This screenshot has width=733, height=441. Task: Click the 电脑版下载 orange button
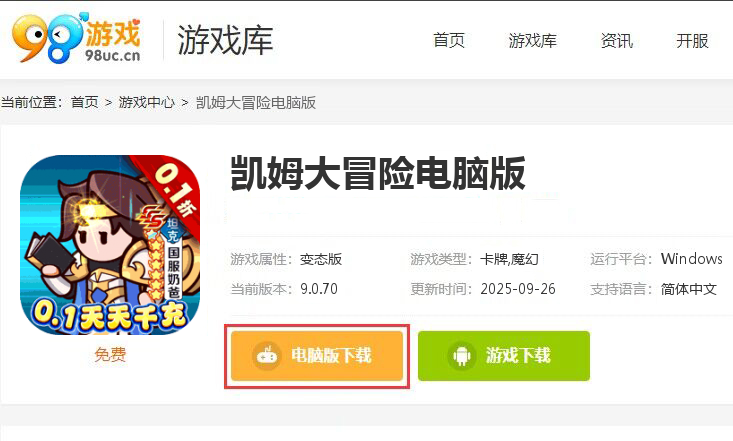click(317, 356)
